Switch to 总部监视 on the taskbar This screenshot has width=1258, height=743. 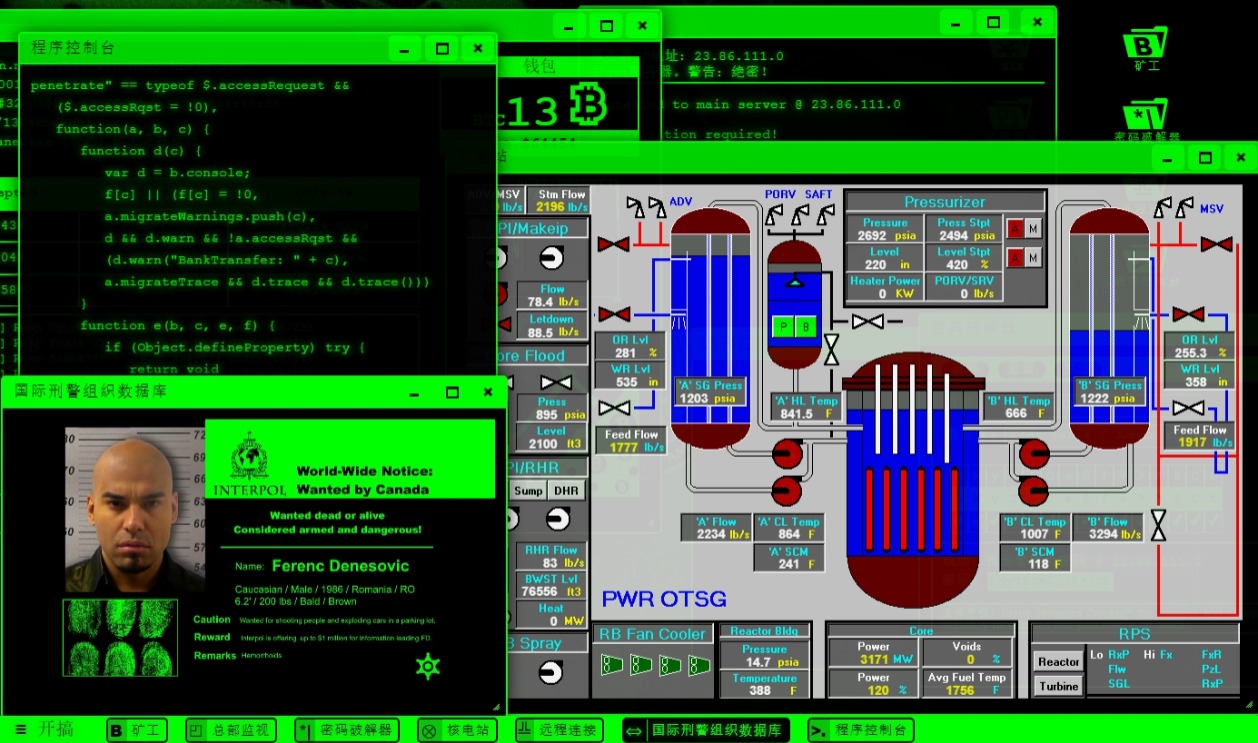(x=229, y=730)
